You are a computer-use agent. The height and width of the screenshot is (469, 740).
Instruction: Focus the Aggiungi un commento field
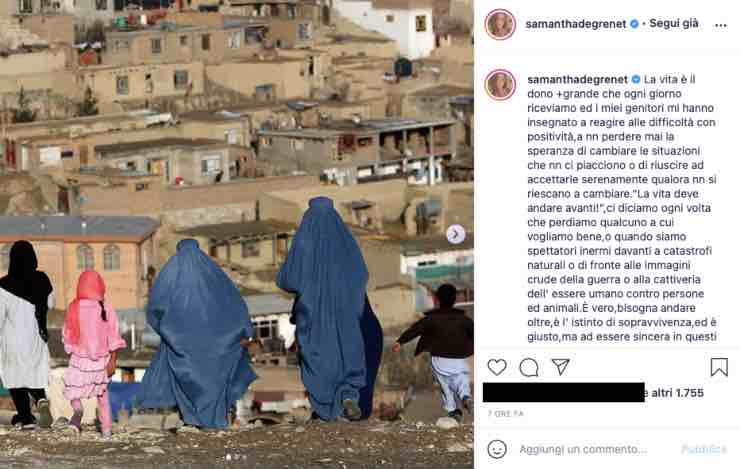597,449
